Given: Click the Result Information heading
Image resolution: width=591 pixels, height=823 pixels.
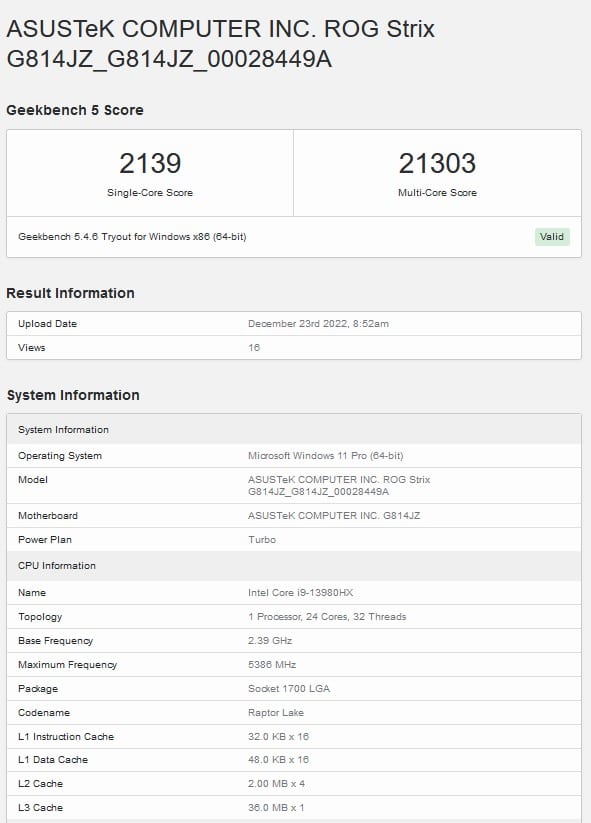Looking at the screenshot, I should point(70,293).
